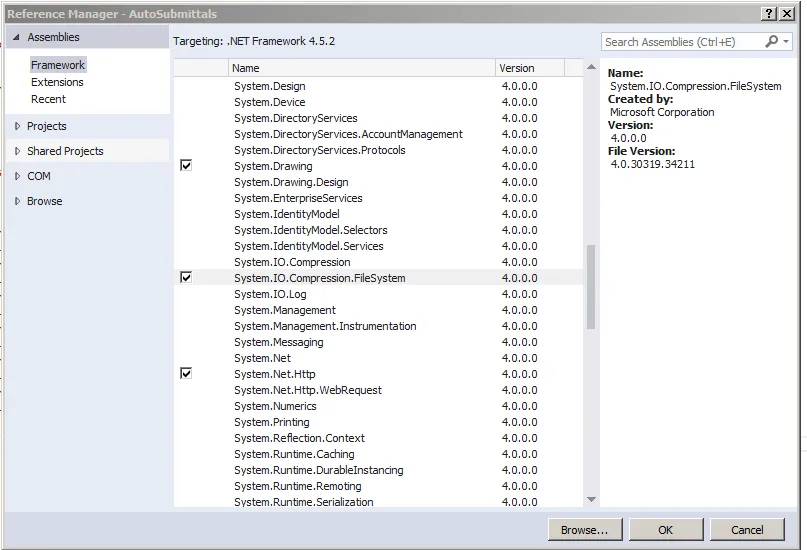The height and width of the screenshot is (550, 807).
Task: Click the Browse... button
Action: [585, 530]
